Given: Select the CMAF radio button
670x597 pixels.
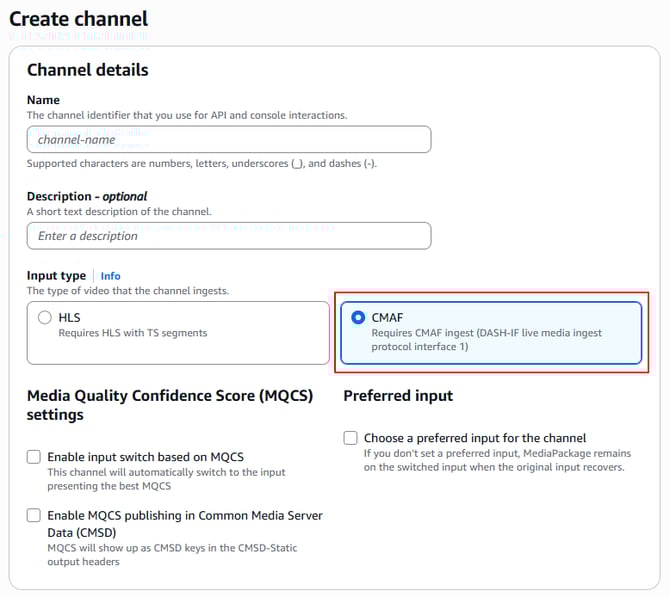Looking at the screenshot, I should [358, 318].
